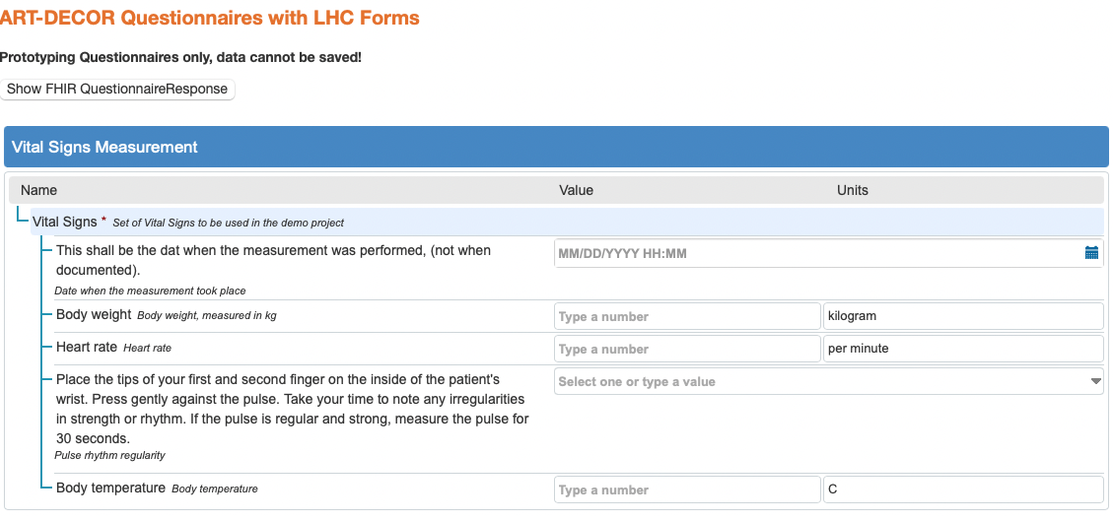Click the Body temperature label
The height and width of the screenshot is (516, 1113).
click(x=111, y=488)
